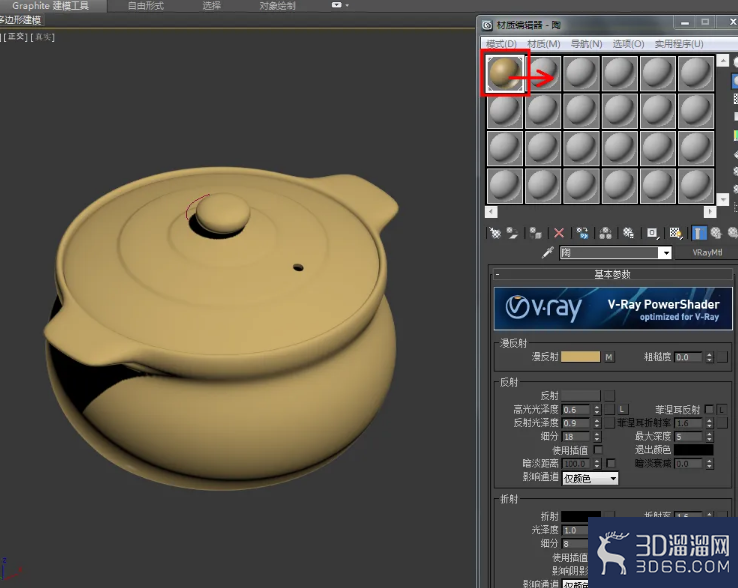738x588 pixels.
Task: Click the VRayMtl material type button
Action: click(x=706, y=253)
